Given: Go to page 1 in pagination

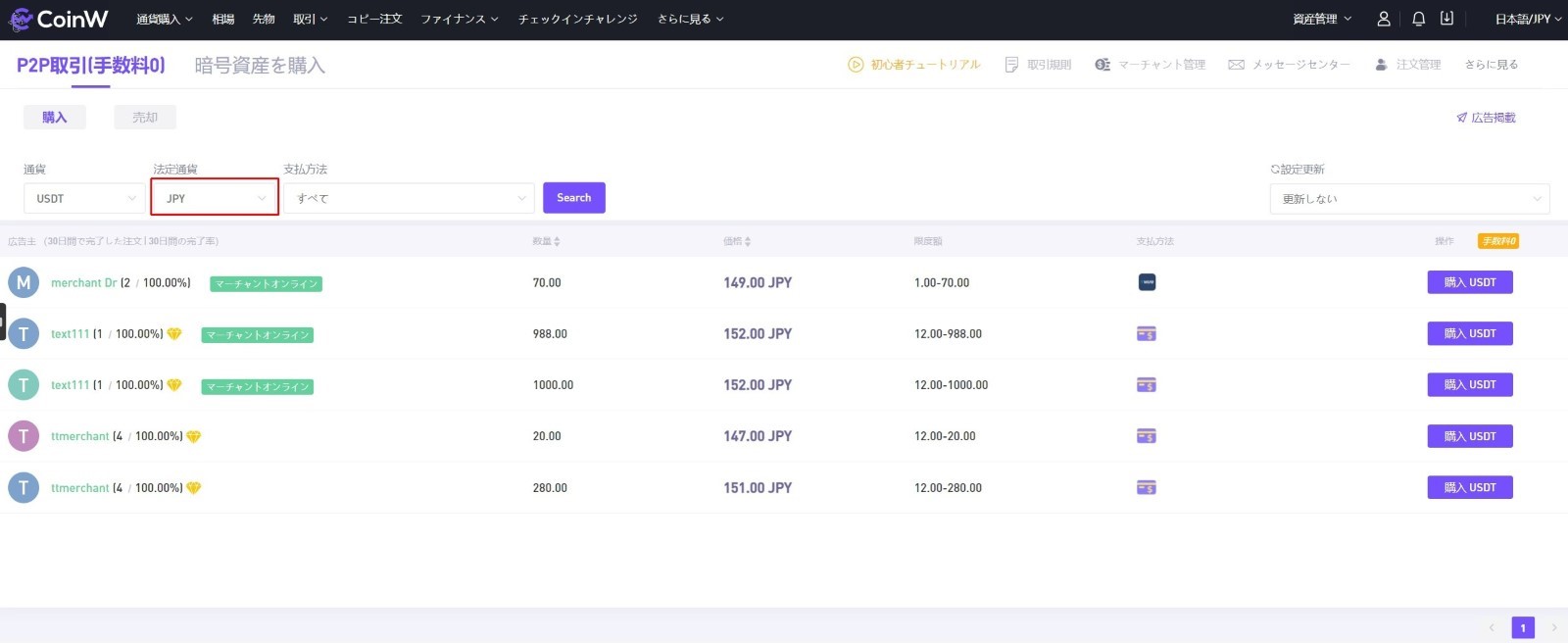Looking at the screenshot, I should [x=1523, y=627].
